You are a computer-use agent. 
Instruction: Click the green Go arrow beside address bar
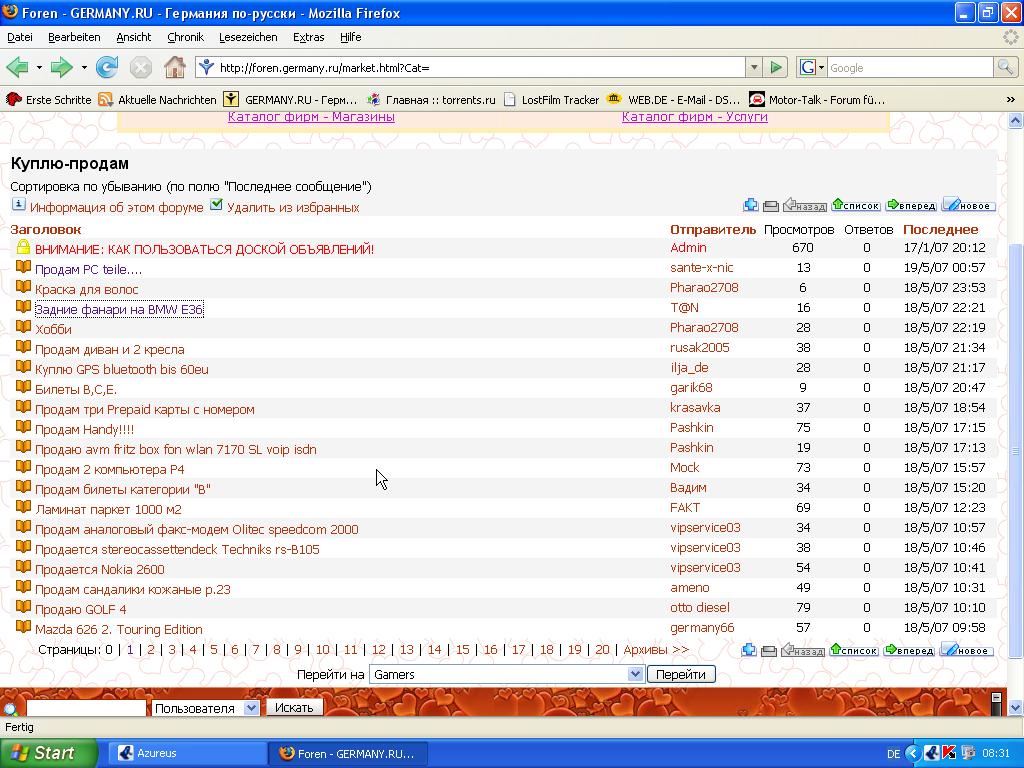[x=776, y=68]
